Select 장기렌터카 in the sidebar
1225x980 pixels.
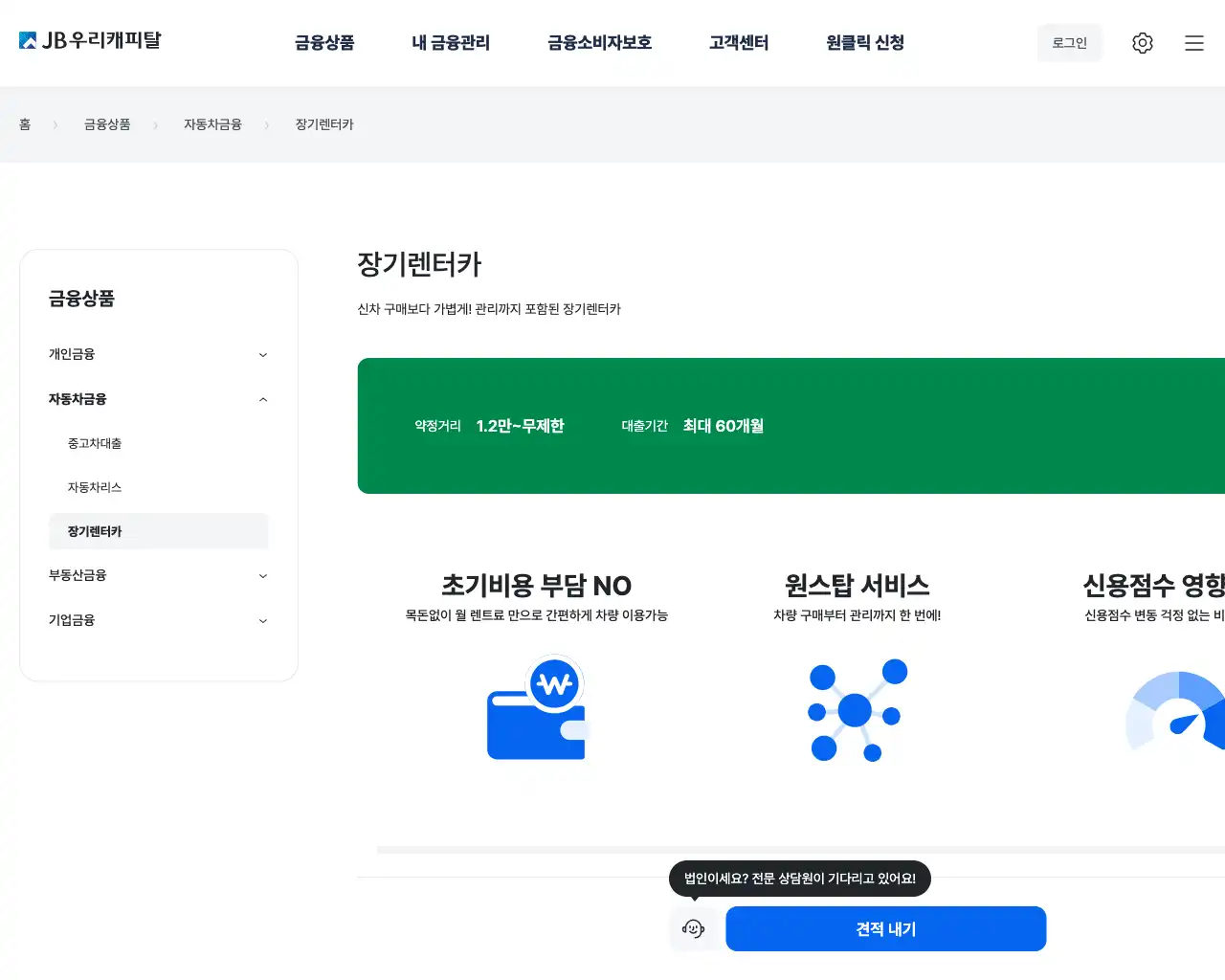point(159,531)
